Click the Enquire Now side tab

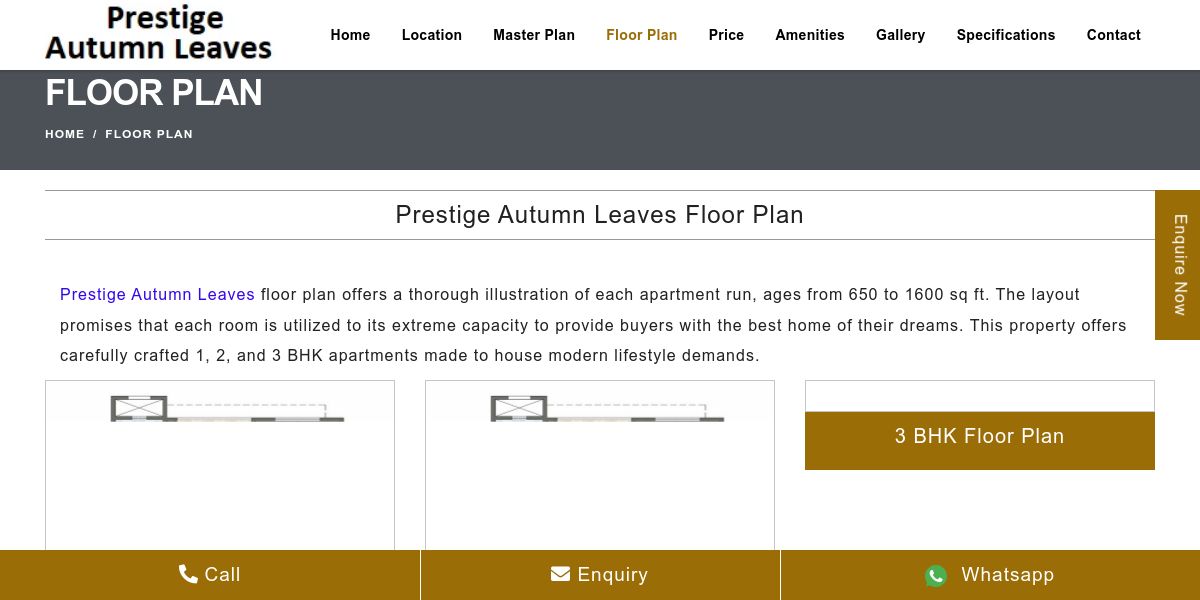(x=1178, y=265)
